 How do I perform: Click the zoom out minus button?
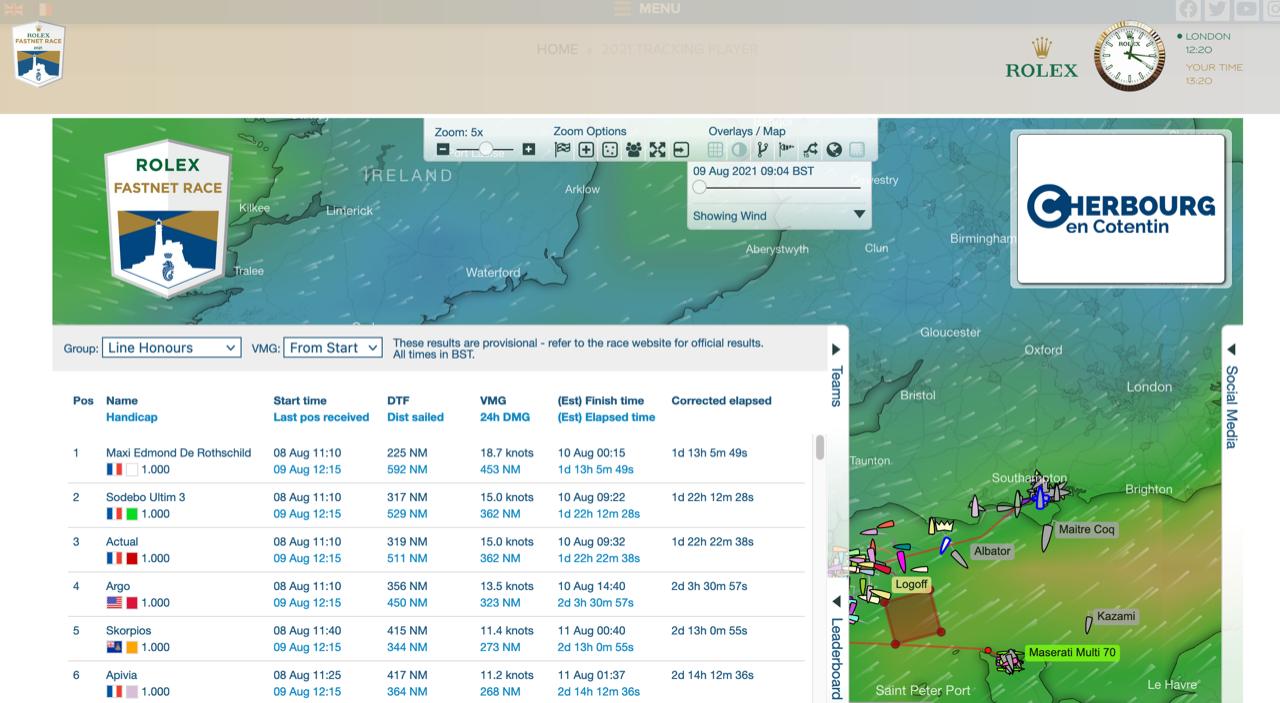[x=443, y=150]
